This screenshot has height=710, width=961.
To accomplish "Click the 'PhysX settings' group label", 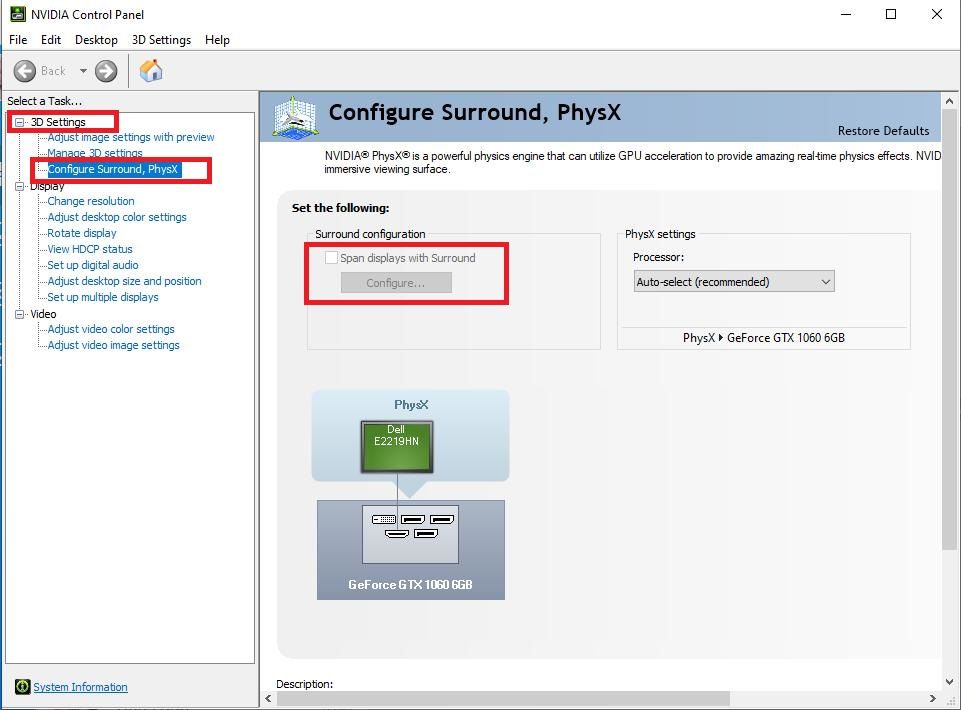I will click(660, 234).
